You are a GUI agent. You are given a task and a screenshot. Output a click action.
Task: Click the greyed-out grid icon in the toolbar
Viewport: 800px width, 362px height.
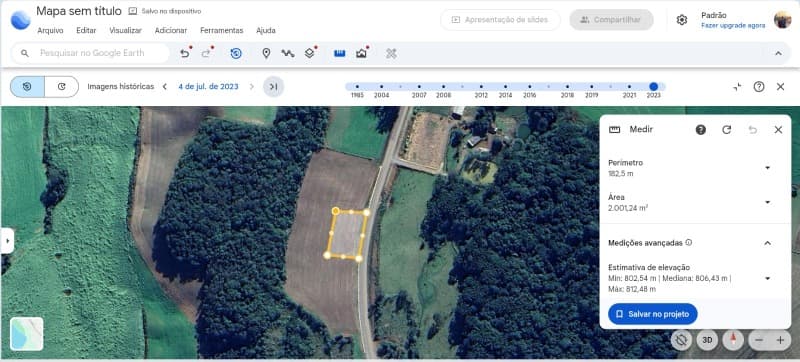click(391, 53)
